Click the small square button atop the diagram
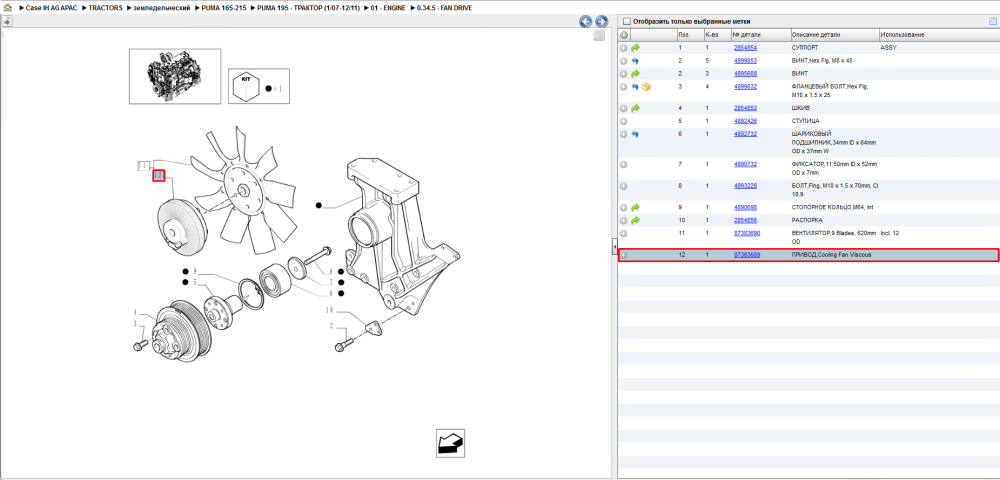The height and width of the screenshot is (480, 1000). 599,36
